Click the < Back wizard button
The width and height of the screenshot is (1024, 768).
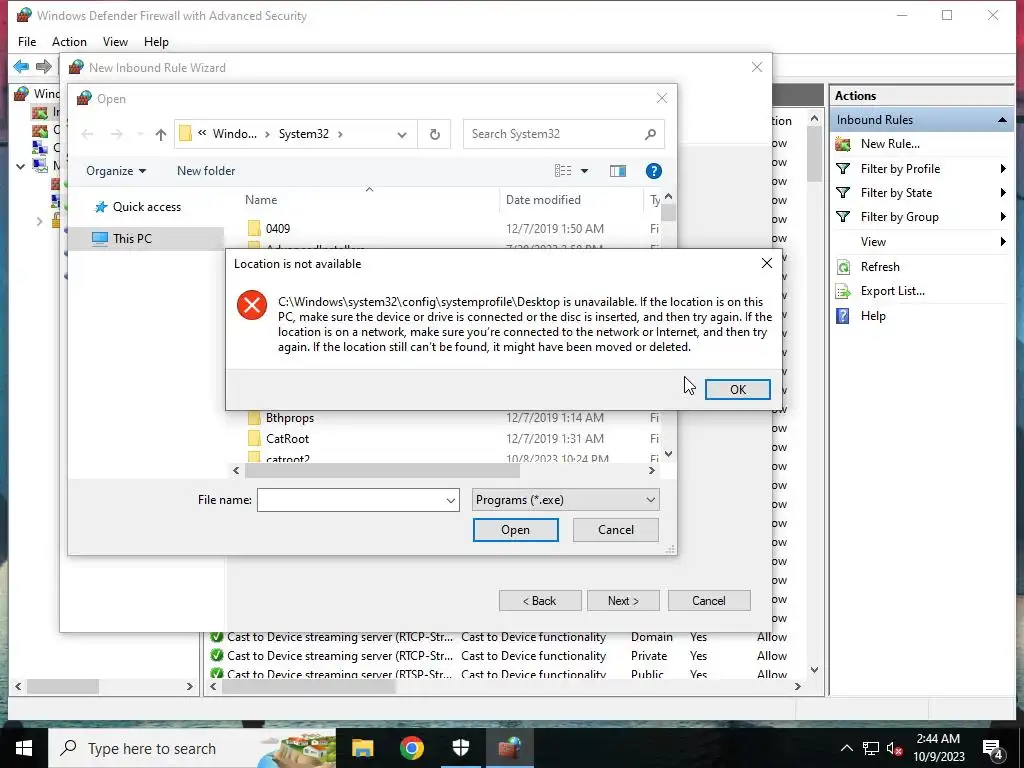pos(539,601)
